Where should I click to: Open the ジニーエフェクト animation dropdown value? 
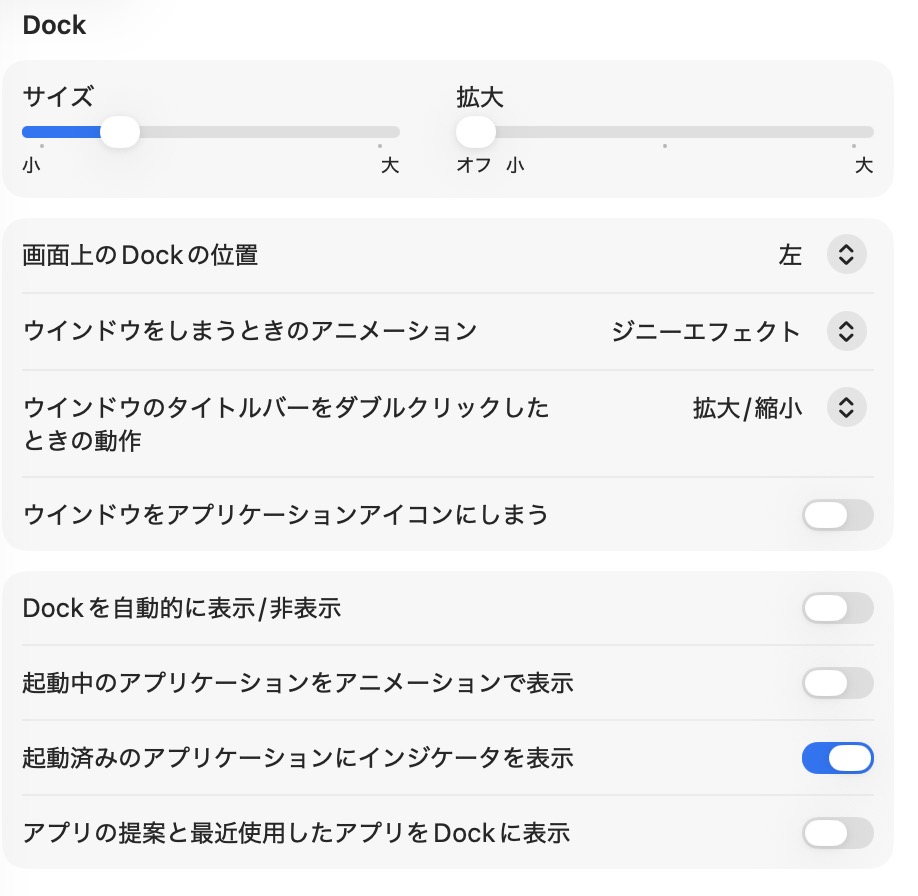[706, 331]
